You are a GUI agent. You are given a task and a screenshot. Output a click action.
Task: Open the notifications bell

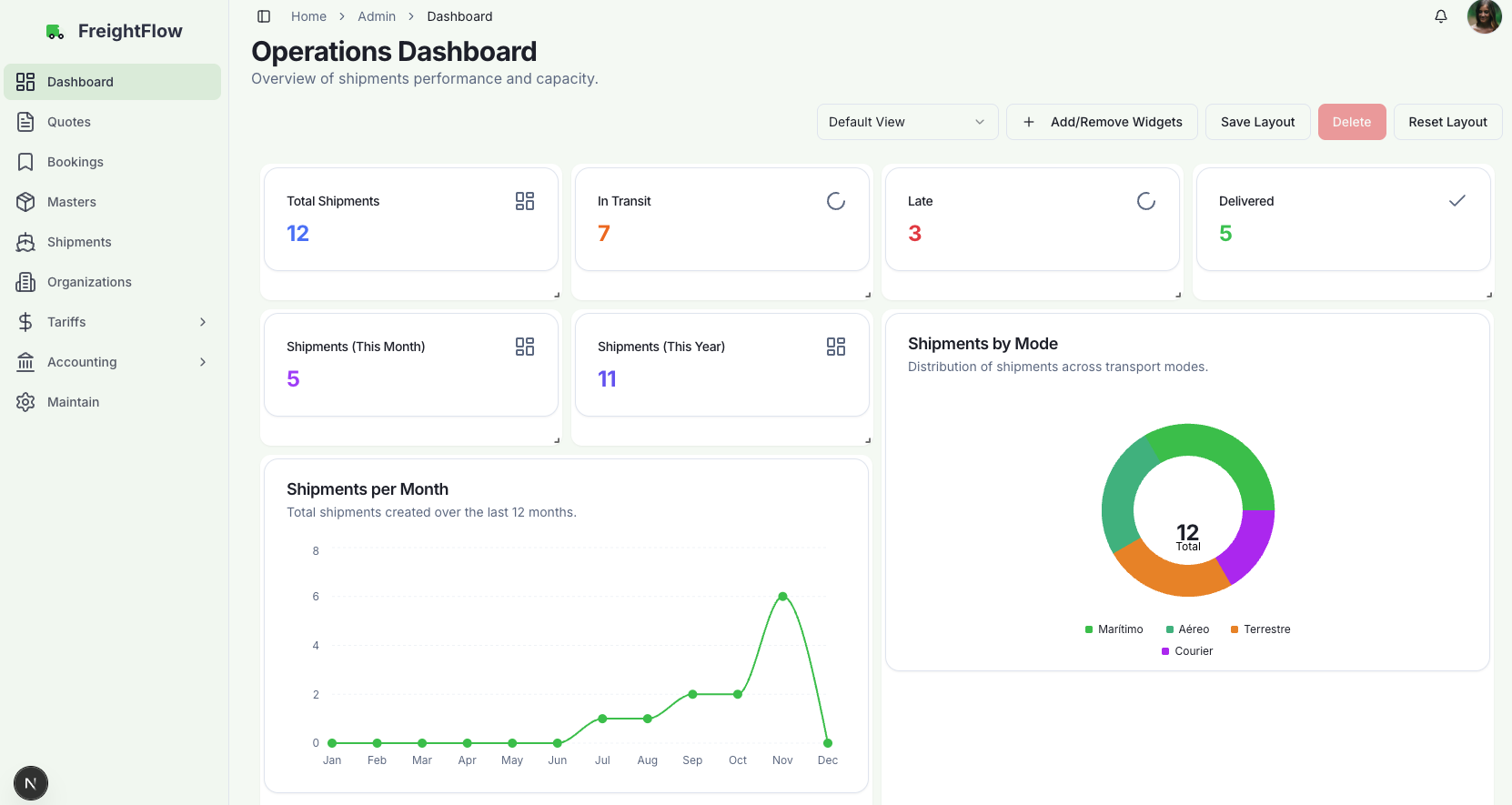[x=1441, y=16]
